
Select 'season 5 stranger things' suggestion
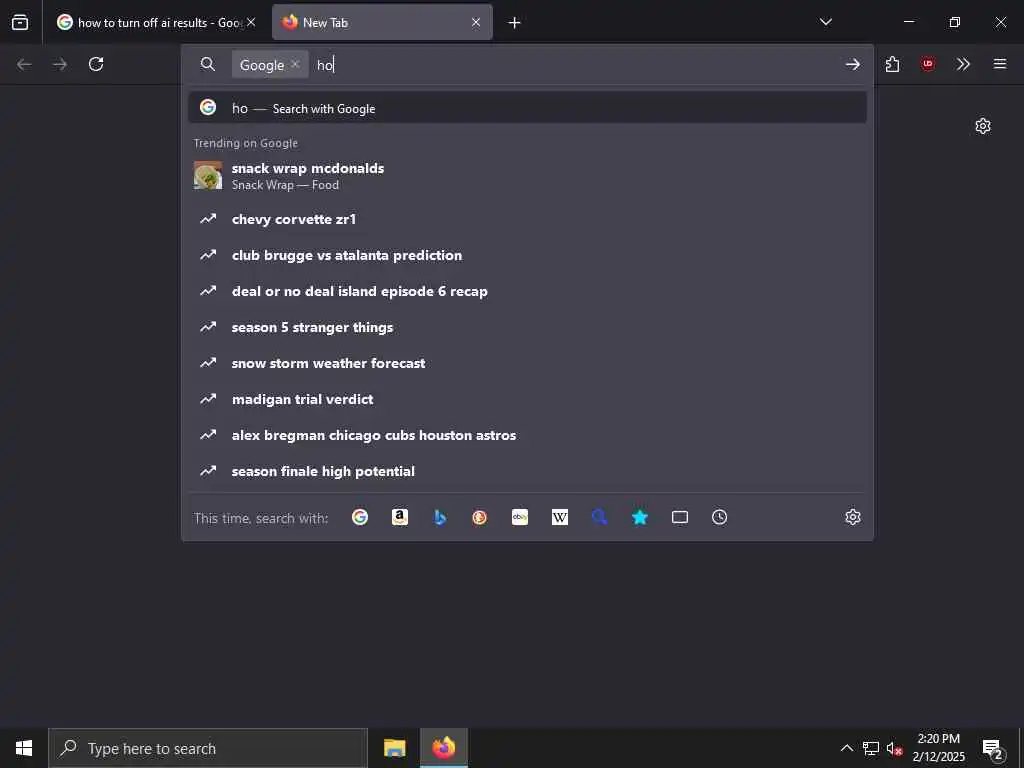pos(528,327)
